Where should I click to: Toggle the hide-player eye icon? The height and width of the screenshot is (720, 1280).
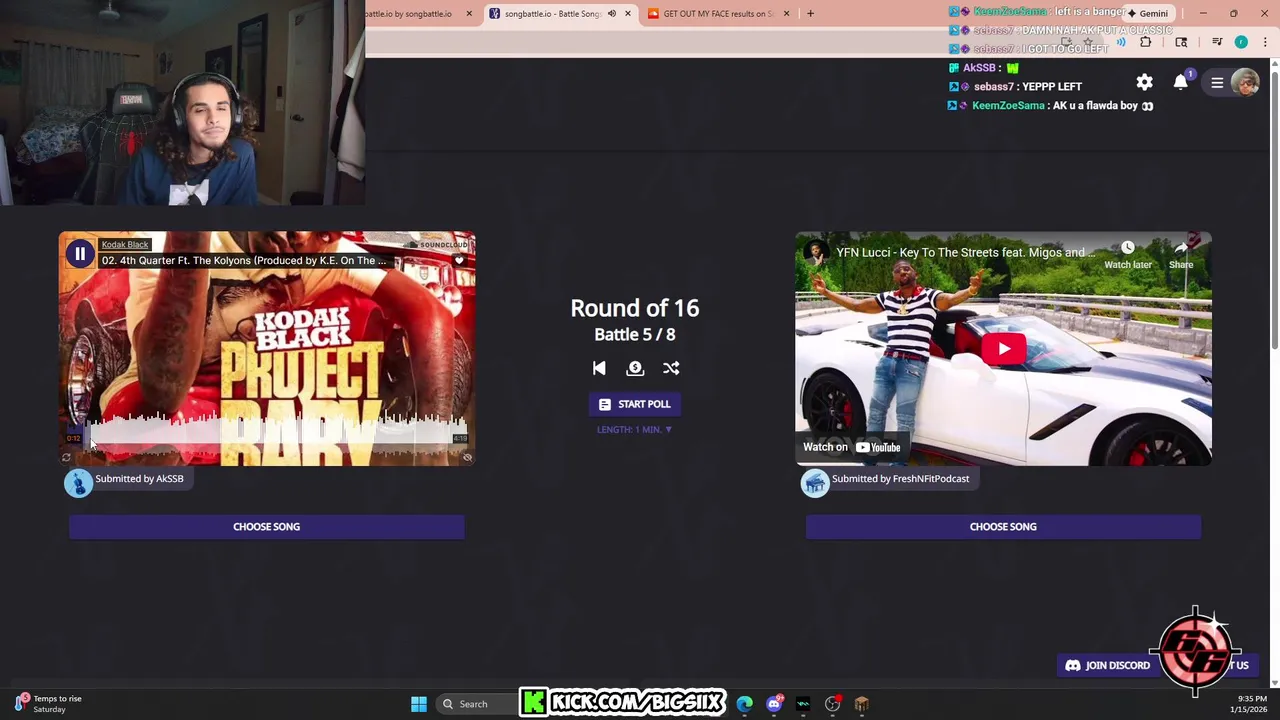[x=467, y=458]
